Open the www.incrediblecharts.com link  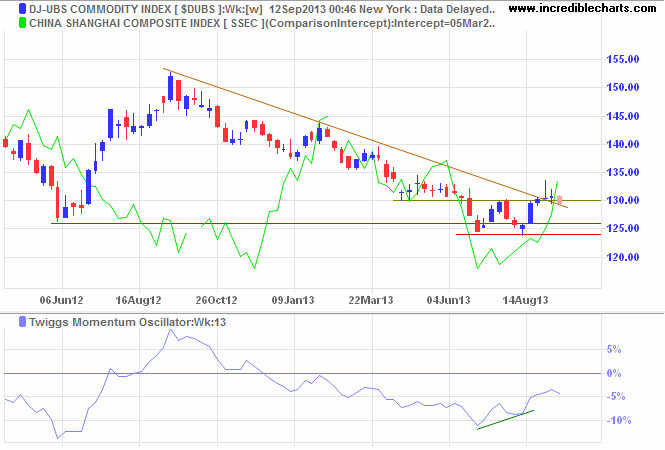[582, 8]
